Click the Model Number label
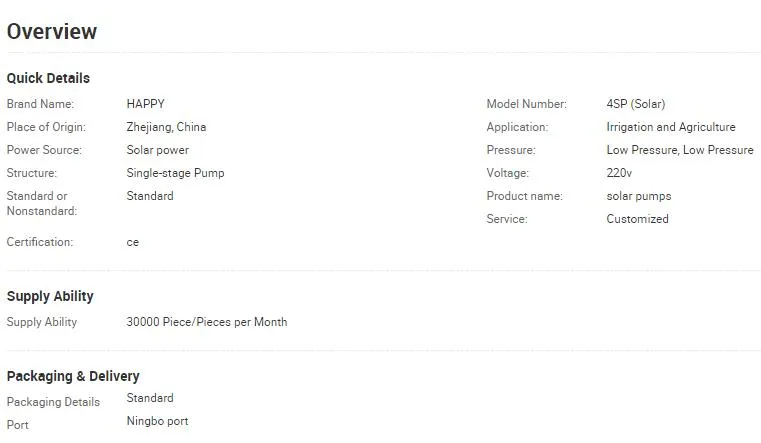 pyautogui.click(x=526, y=104)
